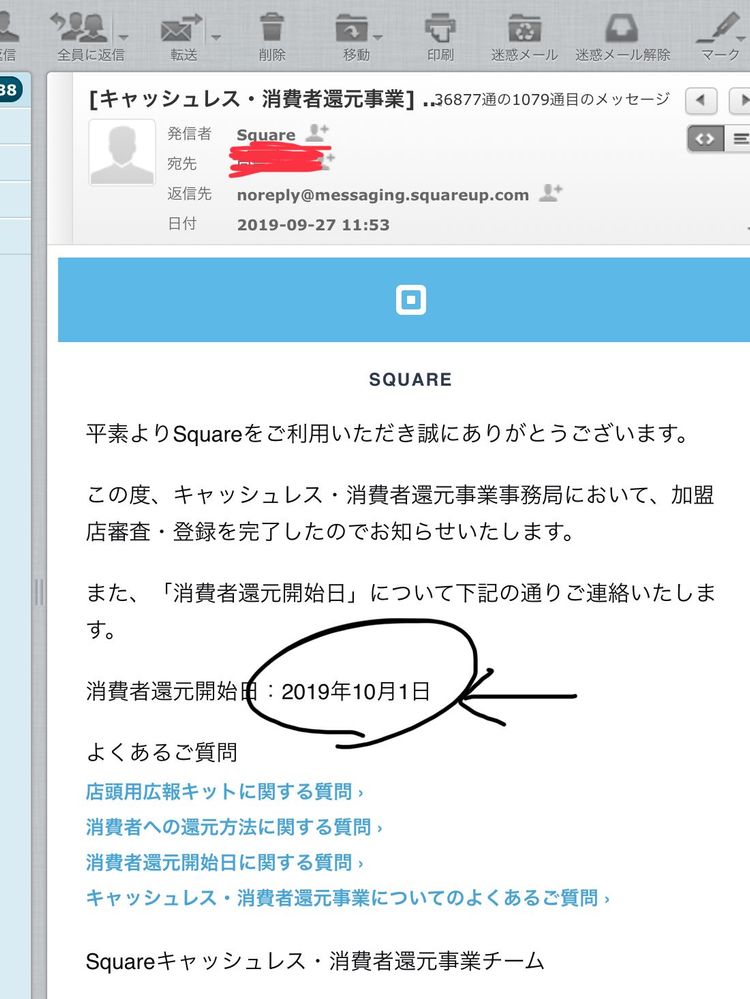Delete message with the trash (削除) icon
This screenshot has height=999, width=750.
coord(272,27)
